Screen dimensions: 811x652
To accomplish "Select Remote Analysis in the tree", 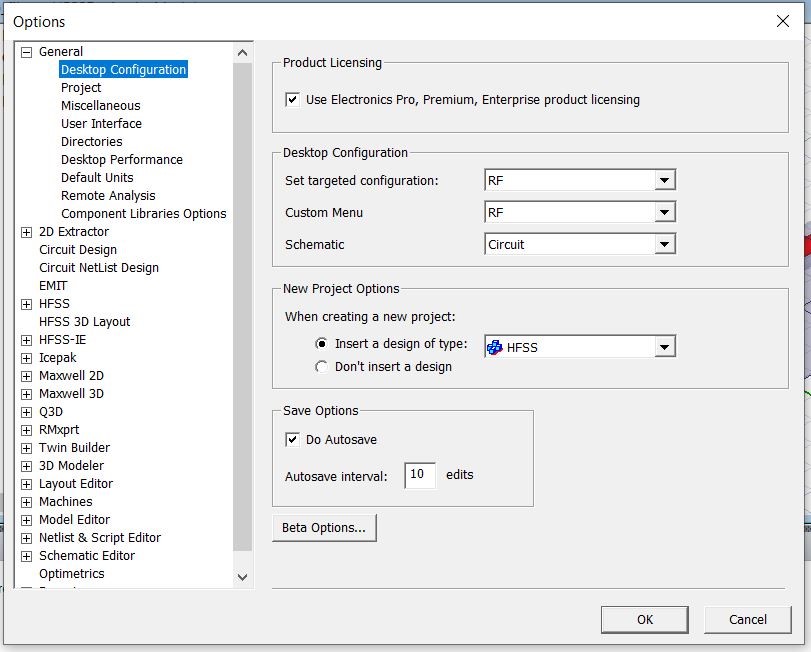I will click(108, 196).
